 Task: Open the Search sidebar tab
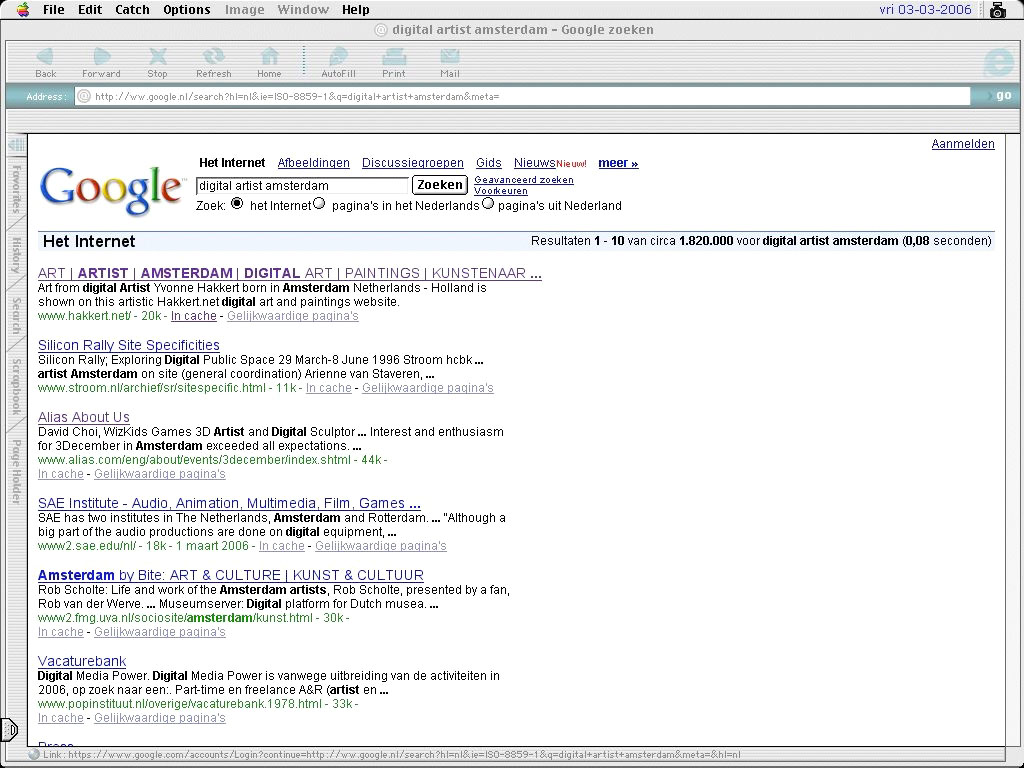point(16,315)
